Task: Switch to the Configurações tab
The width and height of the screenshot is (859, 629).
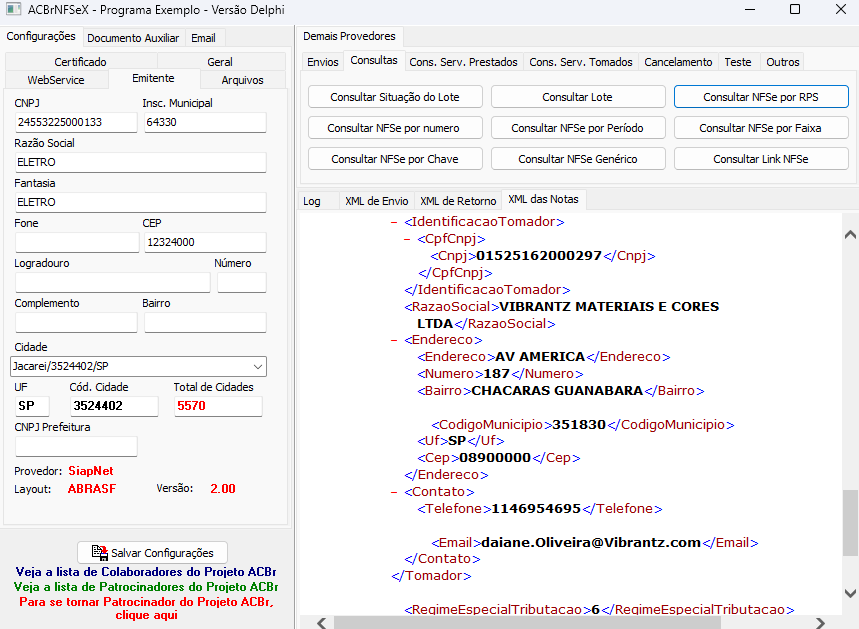Action: pos(41,36)
